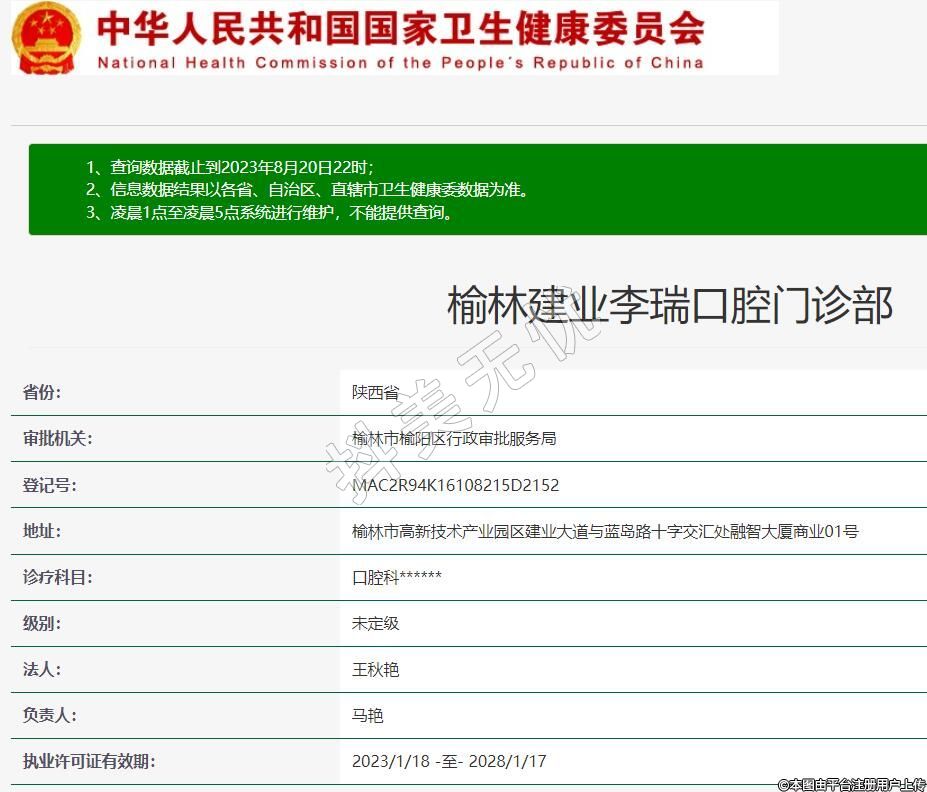The height and width of the screenshot is (792, 927).
Task: Click the second notice line in green banner
Action: pos(306,189)
